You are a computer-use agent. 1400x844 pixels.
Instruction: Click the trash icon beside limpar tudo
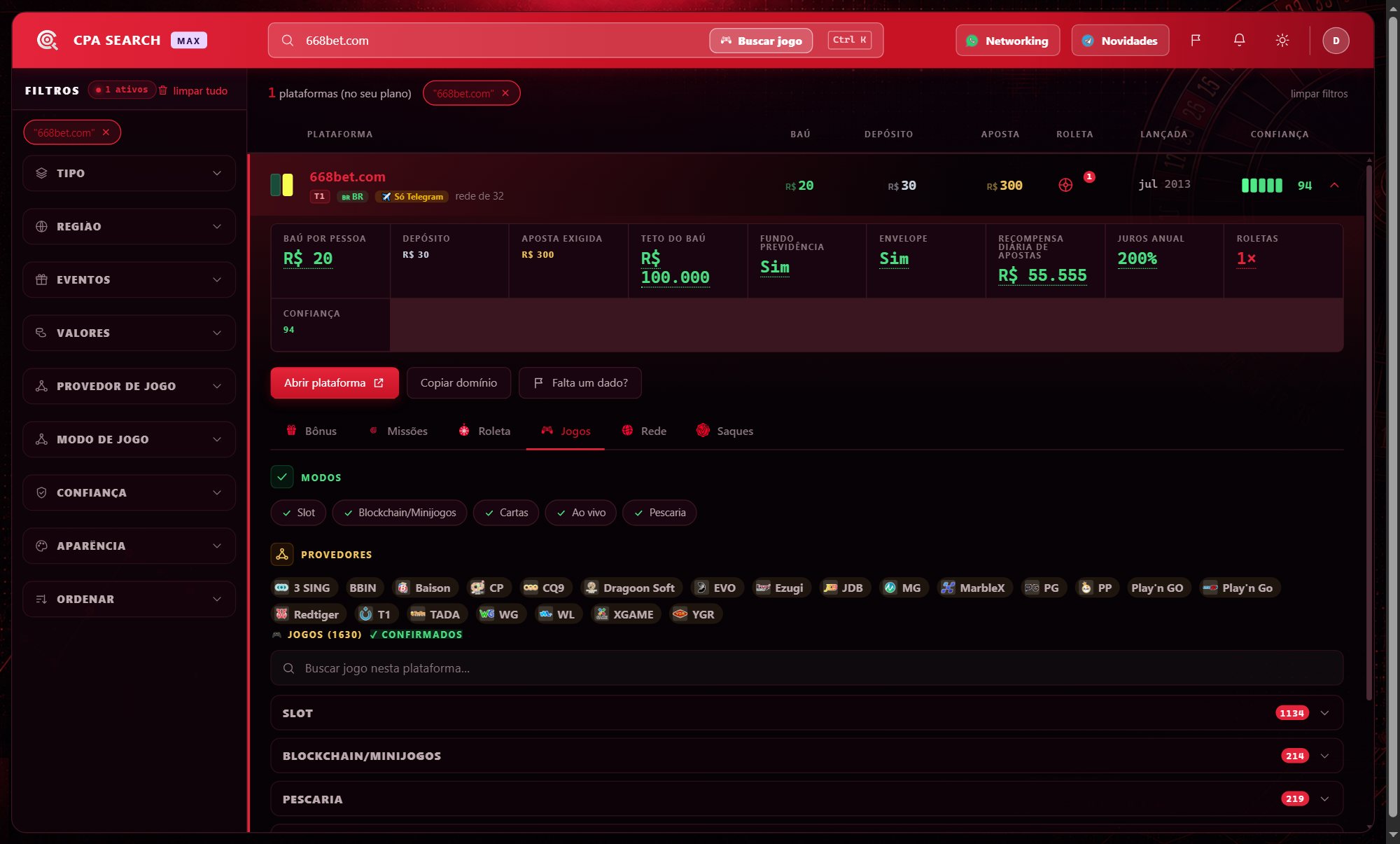tap(163, 90)
